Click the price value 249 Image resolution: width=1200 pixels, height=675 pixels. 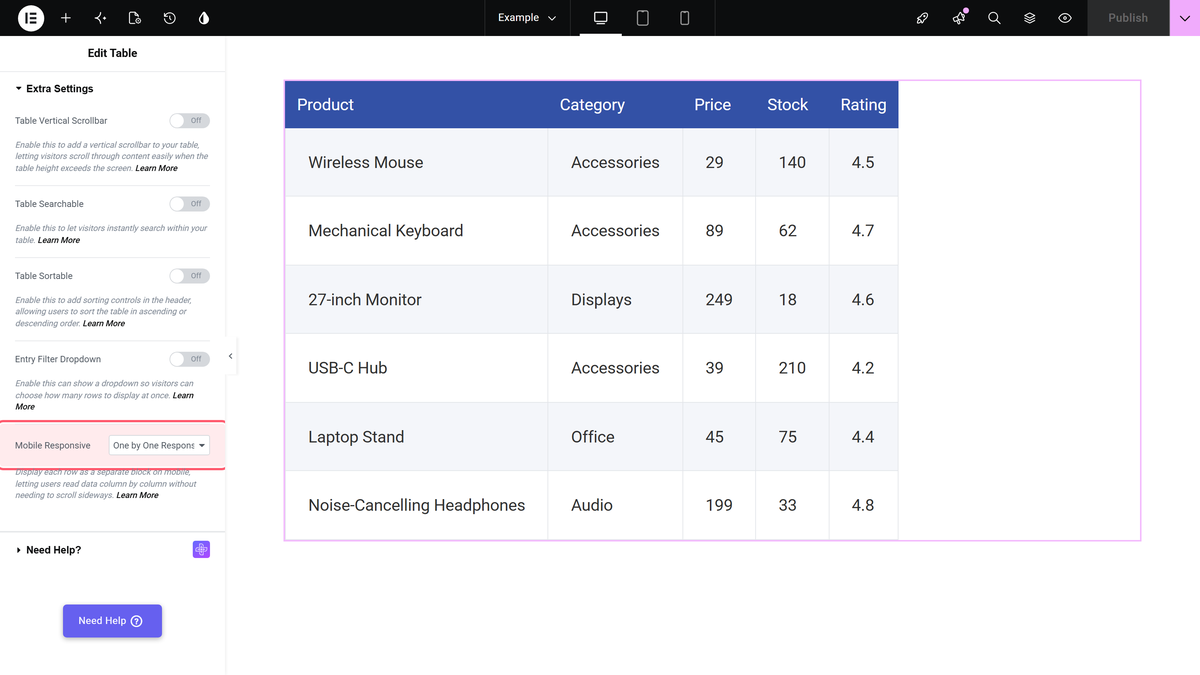(x=719, y=300)
